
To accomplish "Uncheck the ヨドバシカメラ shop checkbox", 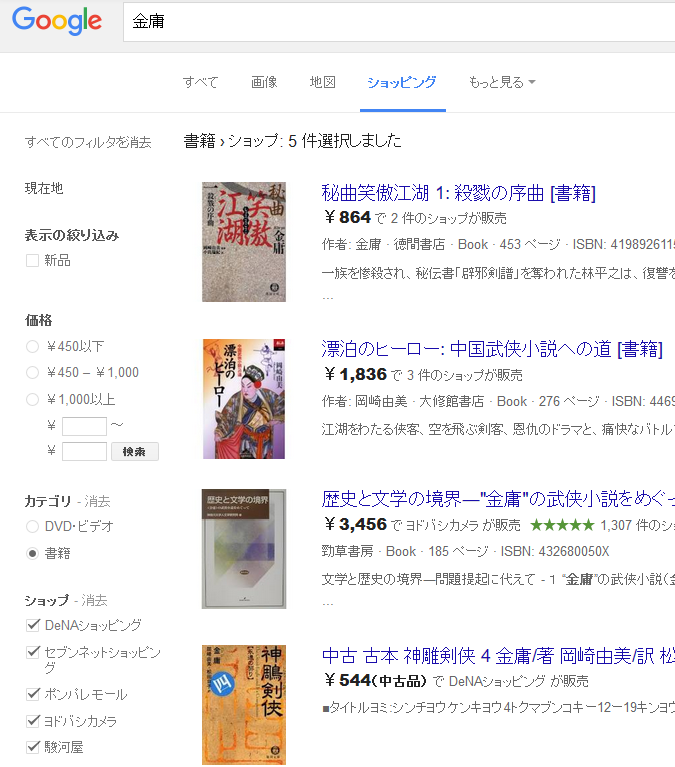I will [33, 721].
